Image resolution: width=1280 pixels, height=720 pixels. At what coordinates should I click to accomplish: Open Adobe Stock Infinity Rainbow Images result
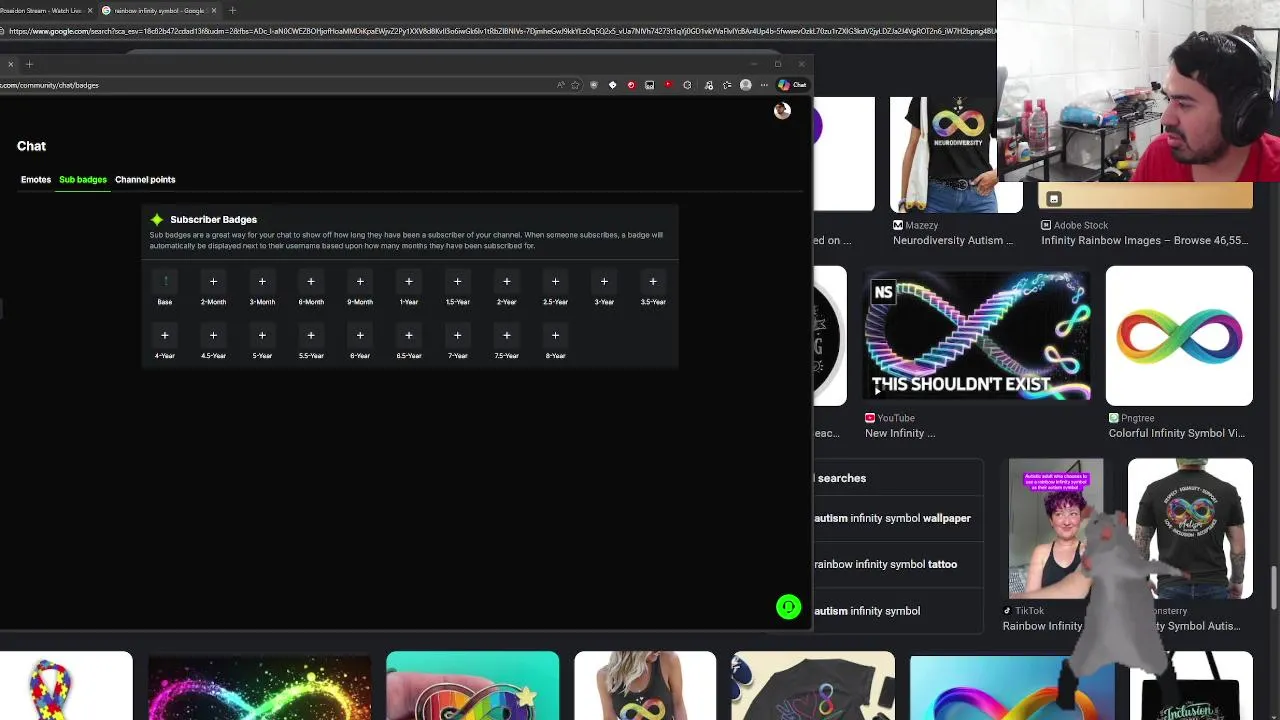[x=1144, y=240]
